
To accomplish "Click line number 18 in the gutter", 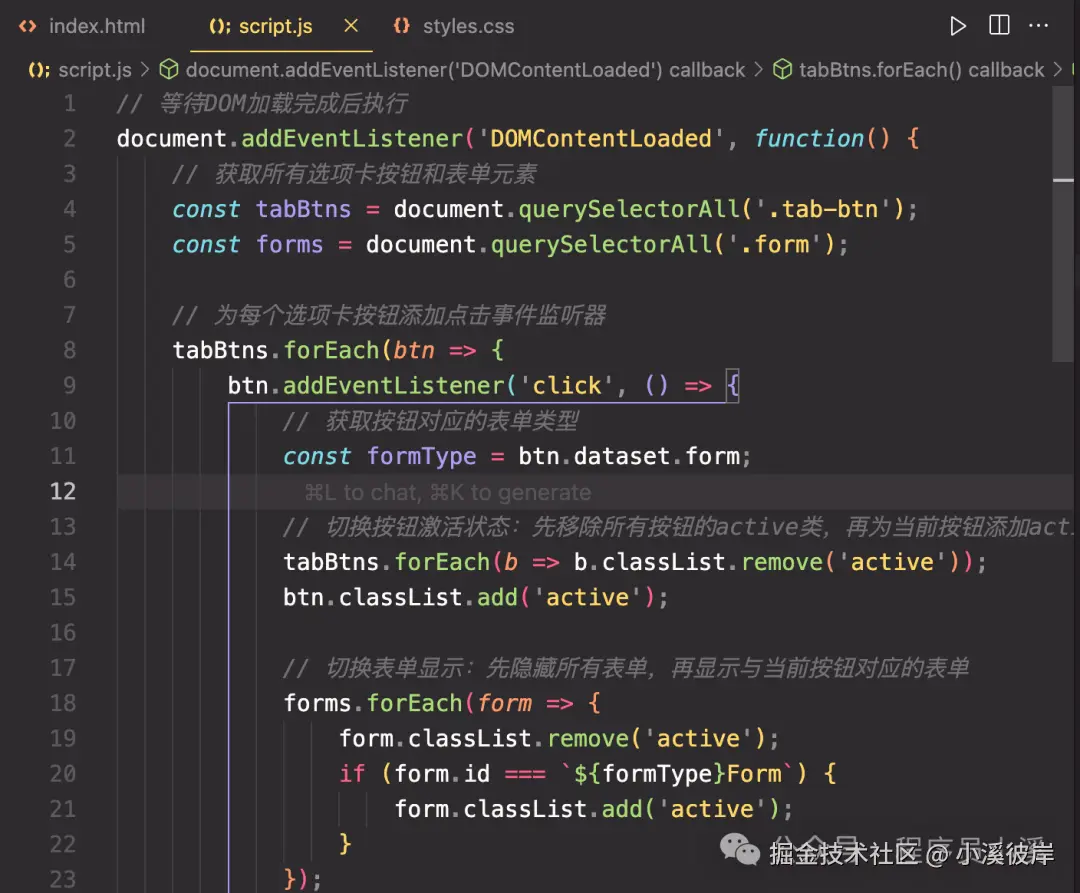I will [x=63, y=703].
